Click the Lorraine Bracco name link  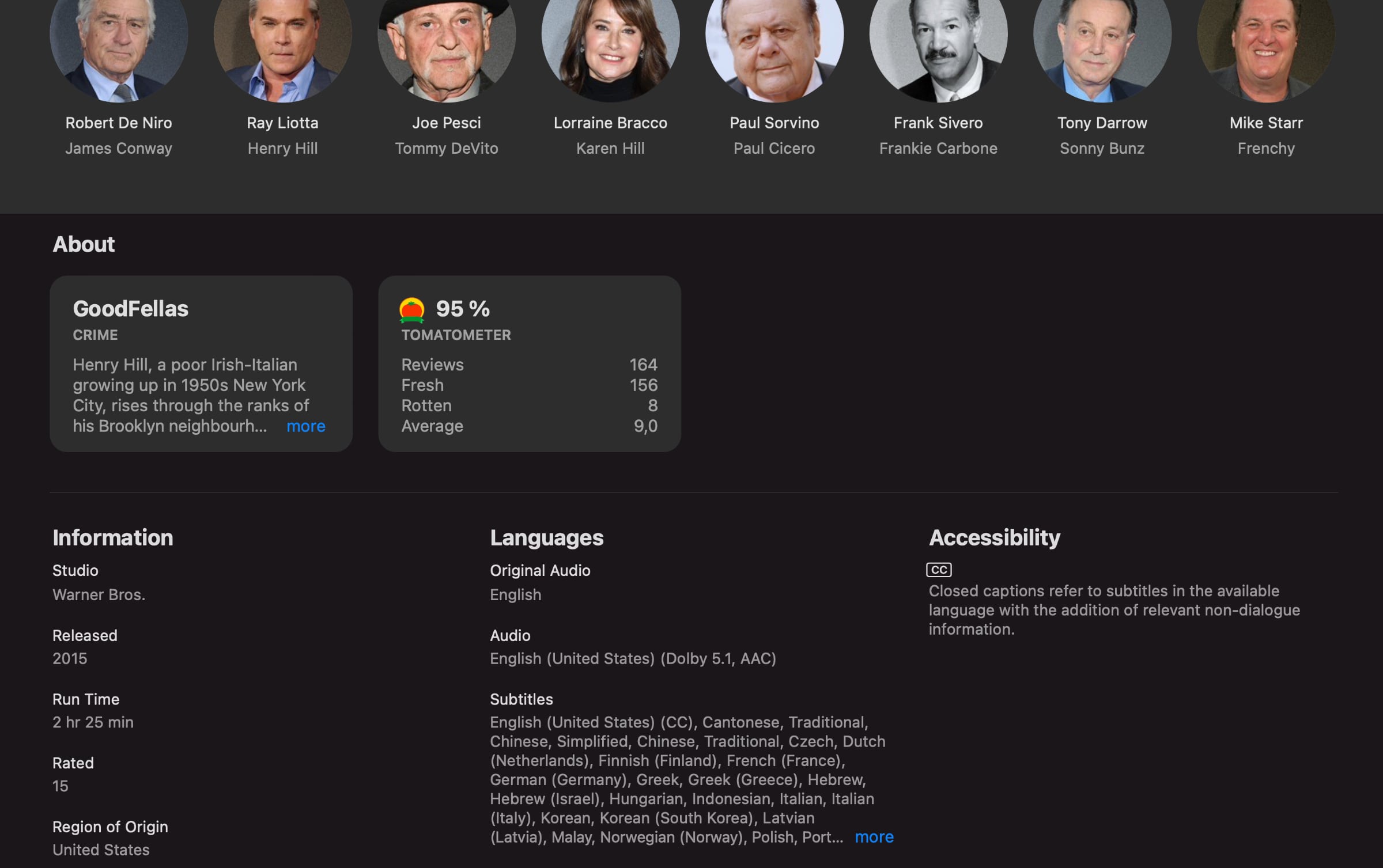point(610,123)
